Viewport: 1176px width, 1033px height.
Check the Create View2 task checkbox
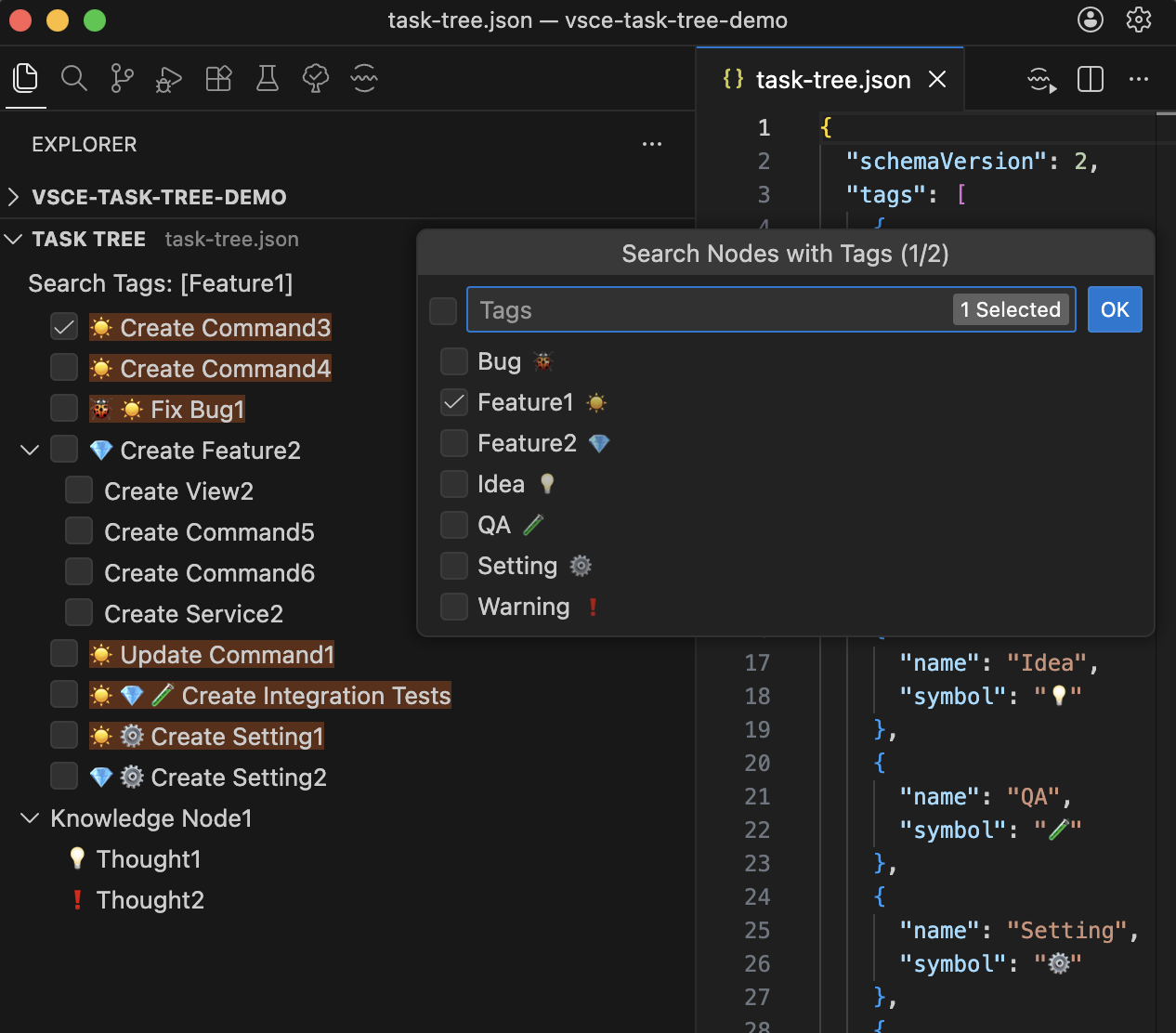79,490
